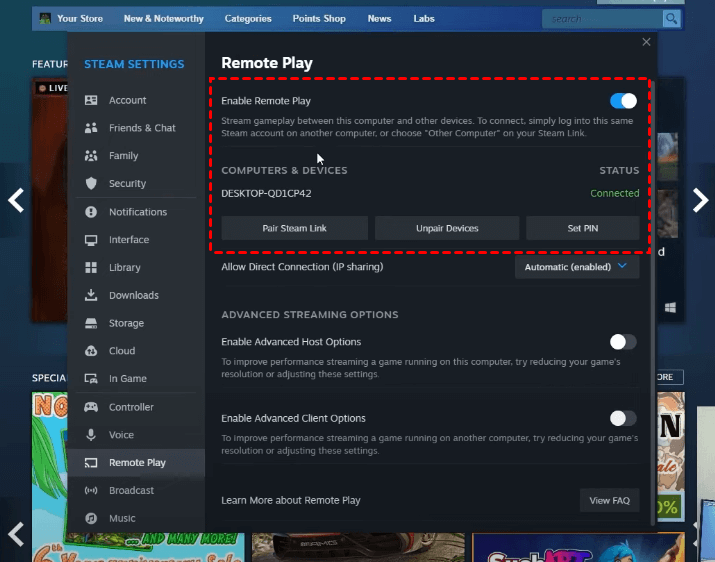Open Downloads settings via download icon
The image size is (715, 562).
pos(91,295)
